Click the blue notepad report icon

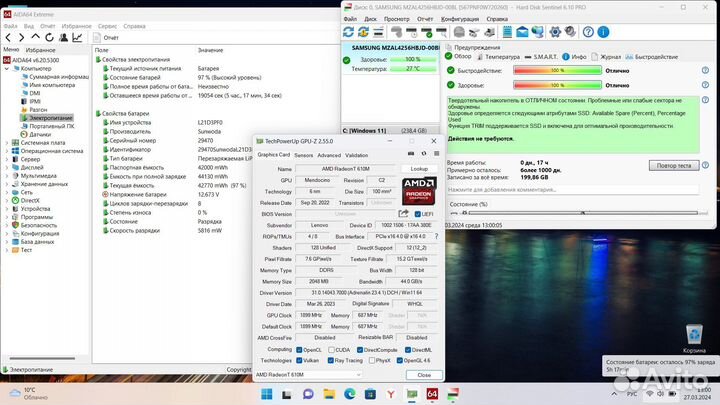coord(507,32)
